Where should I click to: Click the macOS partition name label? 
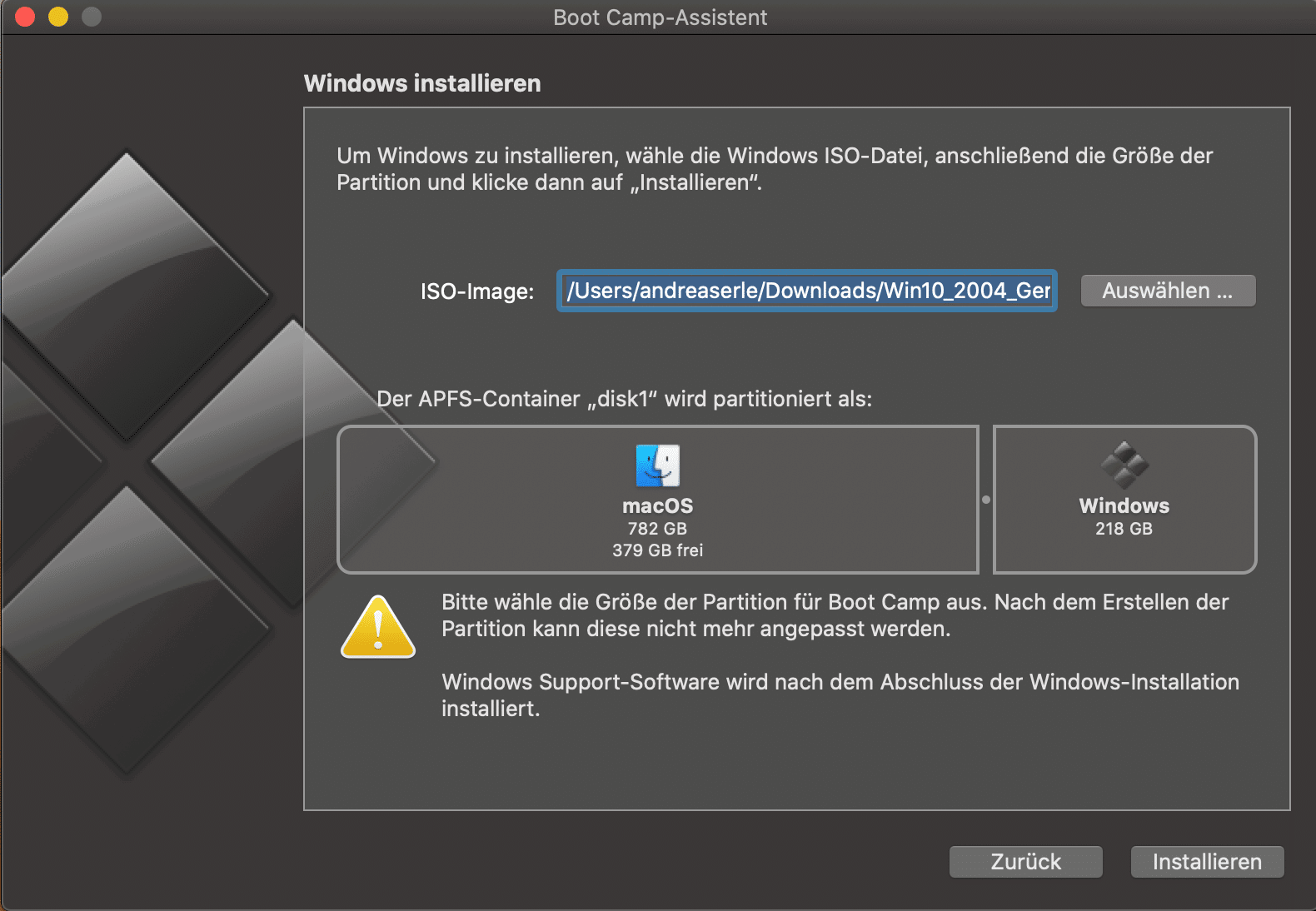[657, 505]
